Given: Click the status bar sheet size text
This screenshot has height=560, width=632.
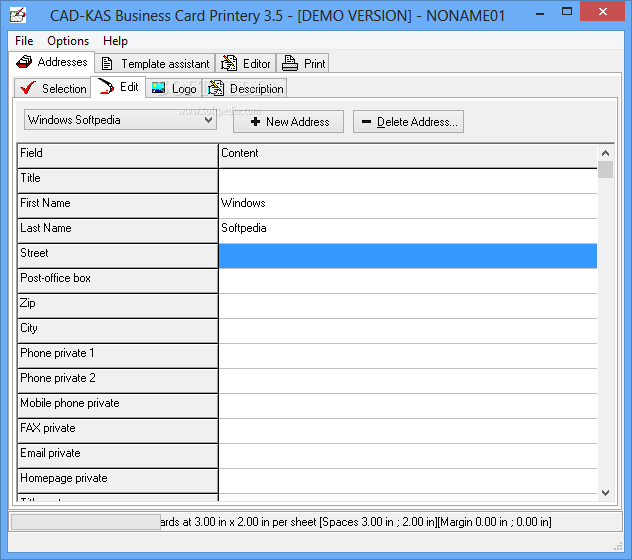Looking at the screenshot, I should pyautogui.click(x=355, y=522).
